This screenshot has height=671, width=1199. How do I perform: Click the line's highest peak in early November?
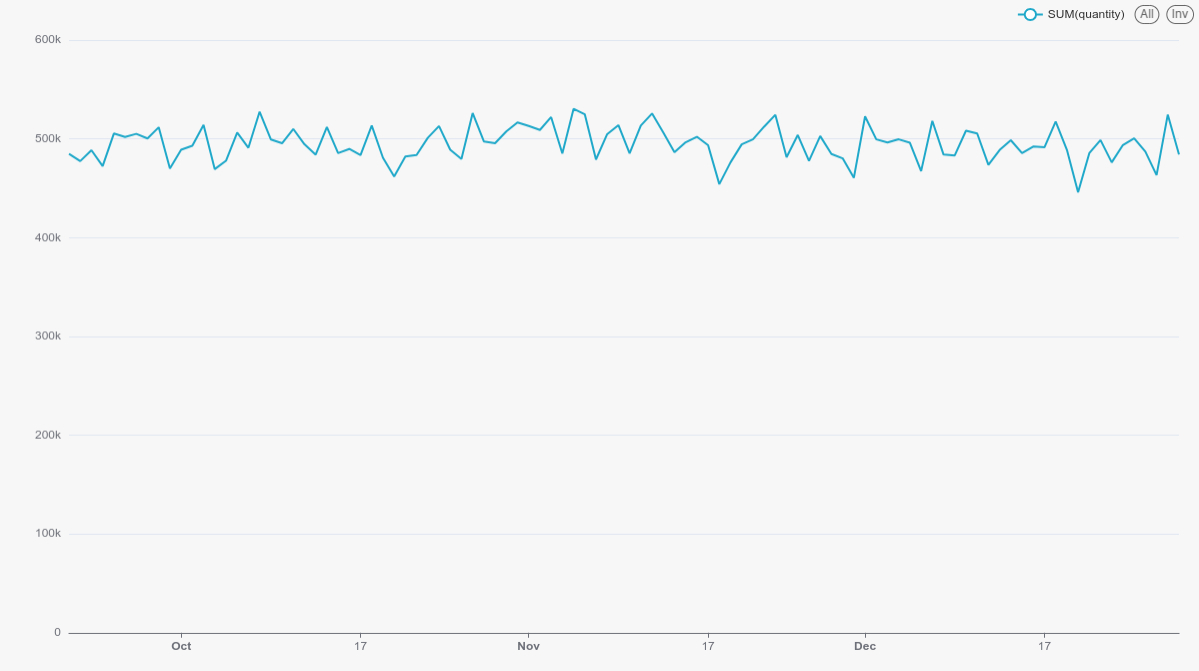click(x=573, y=109)
